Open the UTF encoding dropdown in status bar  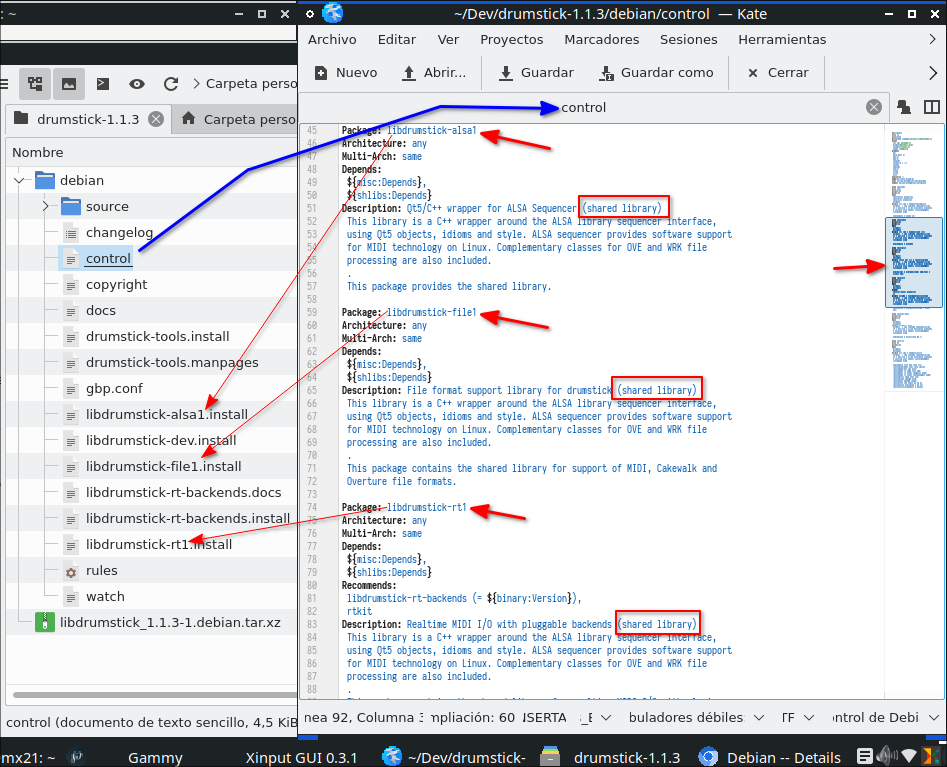tap(797, 717)
